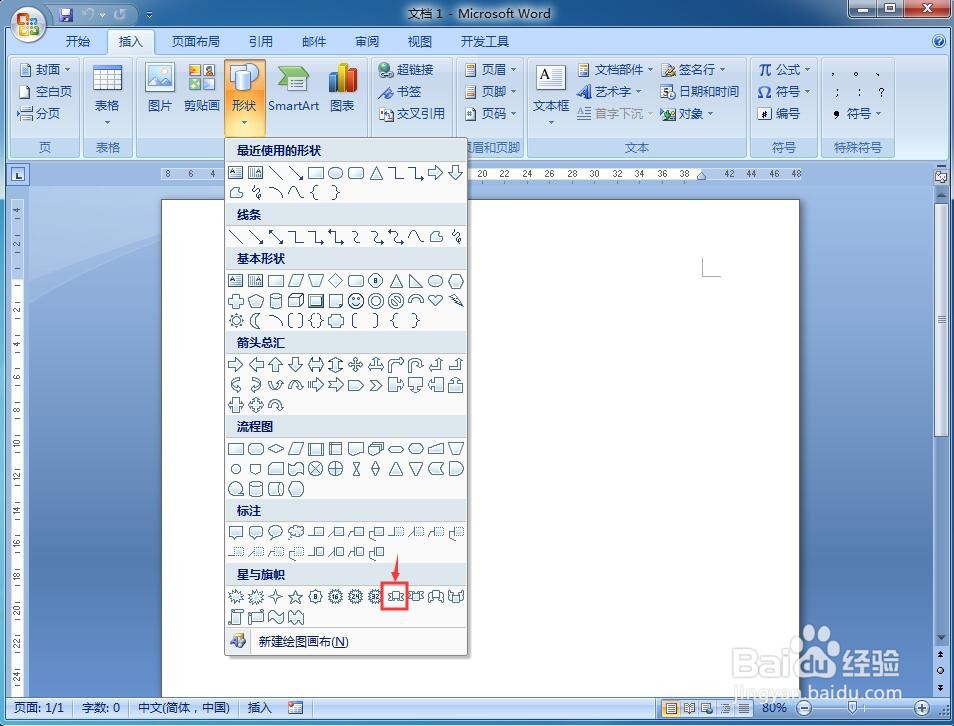This screenshot has width=954, height=726.
Task: Select the wave flag shape
Action: (276, 617)
